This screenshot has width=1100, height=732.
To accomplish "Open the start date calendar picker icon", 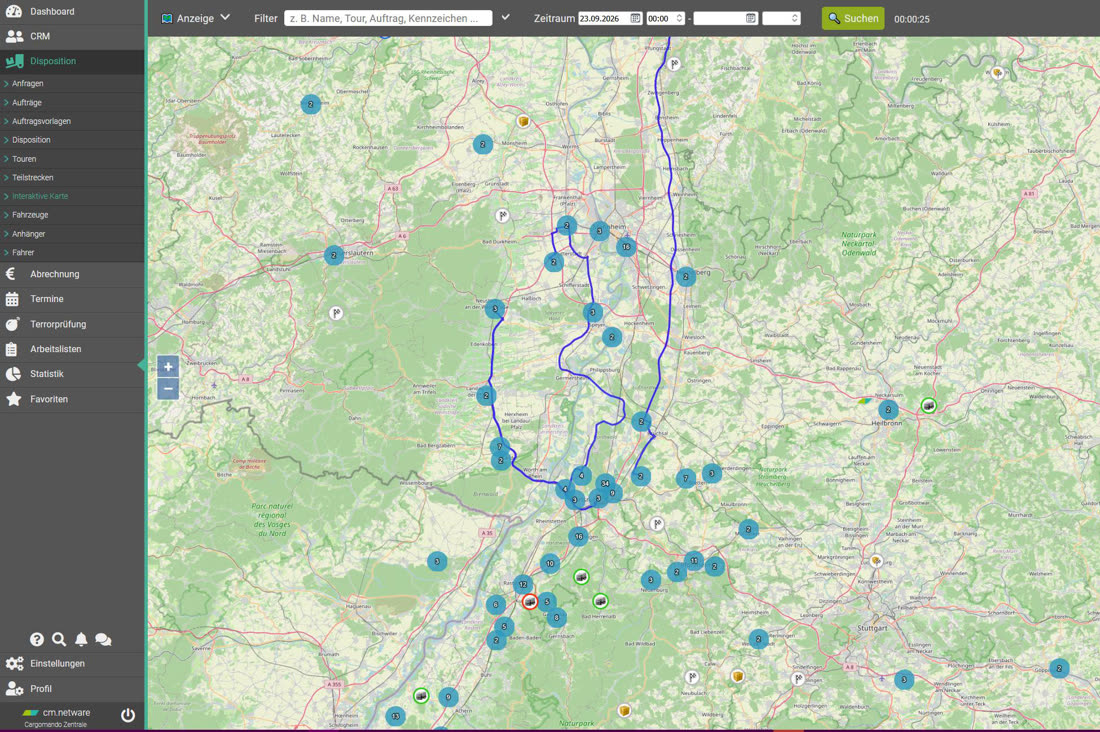I will (636, 18).
